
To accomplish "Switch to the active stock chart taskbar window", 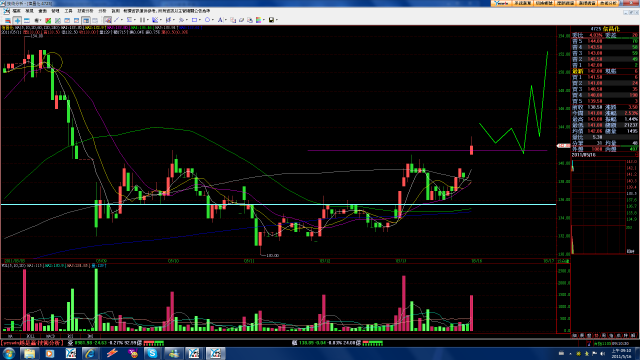I will point(215,353).
